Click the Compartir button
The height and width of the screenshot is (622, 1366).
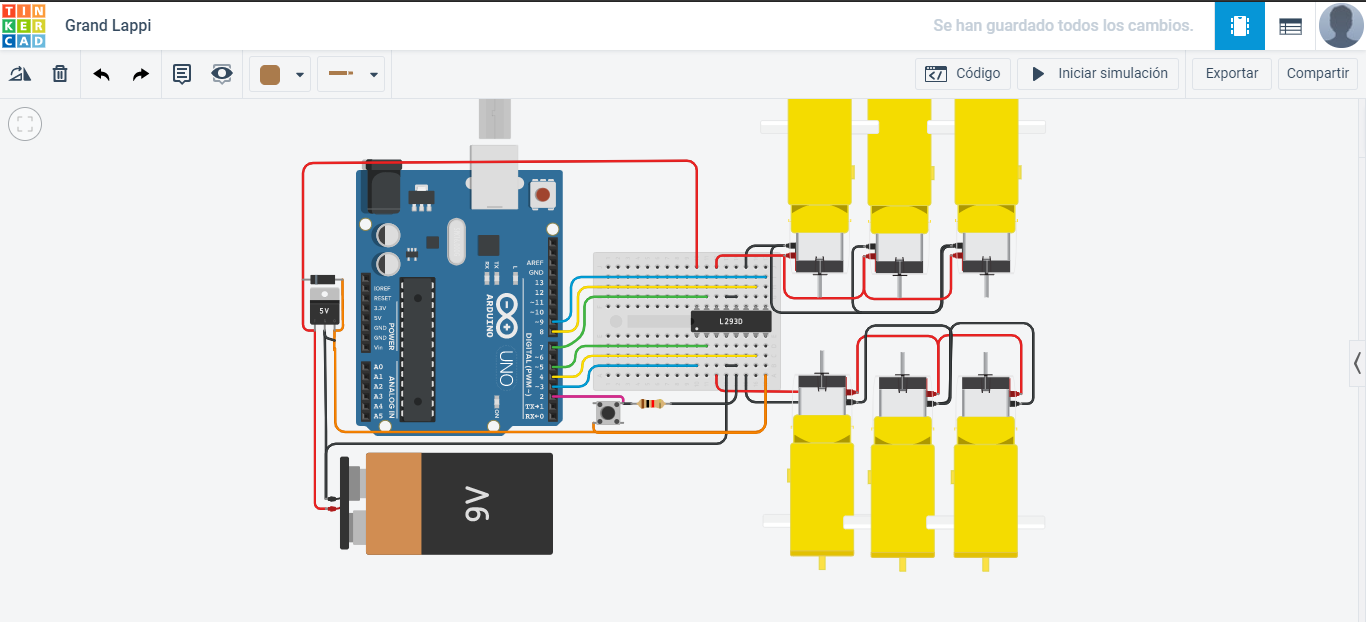[1317, 73]
